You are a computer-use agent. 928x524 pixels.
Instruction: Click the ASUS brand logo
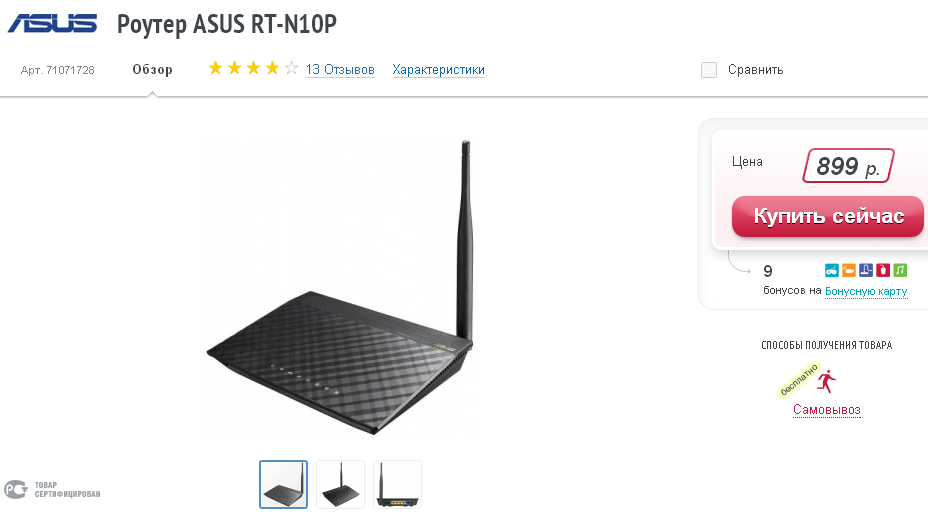pos(52,24)
